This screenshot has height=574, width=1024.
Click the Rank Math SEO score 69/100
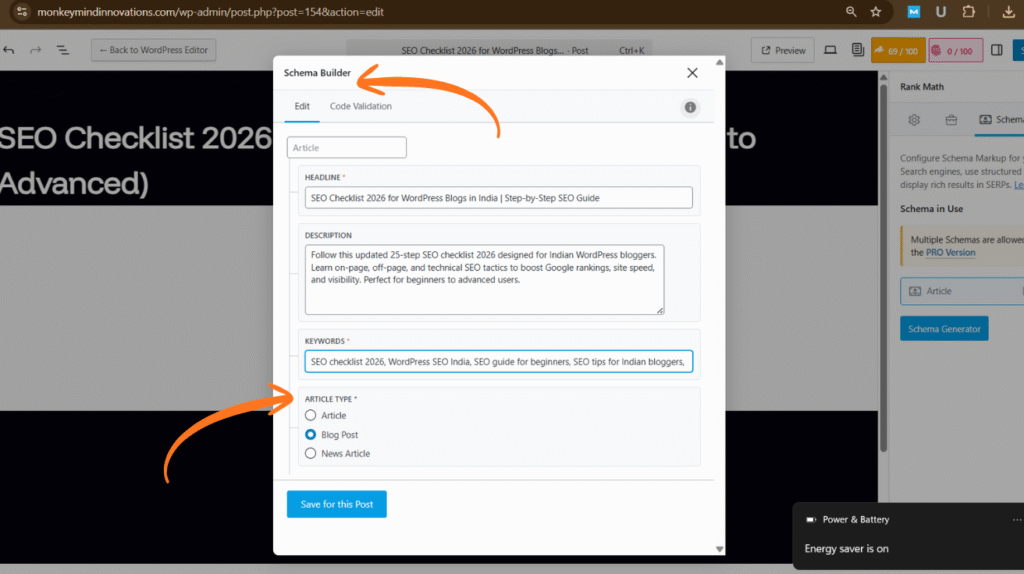(897, 50)
